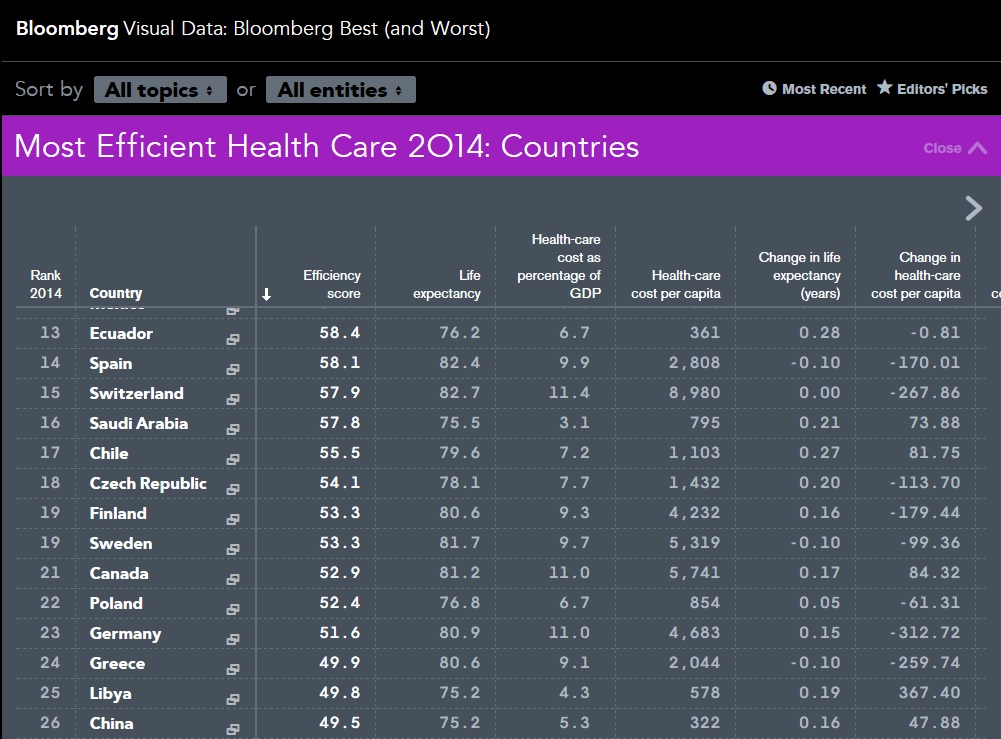The image size is (1001, 739).
Task: Select the Czech Republic row name
Action: coord(148,484)
